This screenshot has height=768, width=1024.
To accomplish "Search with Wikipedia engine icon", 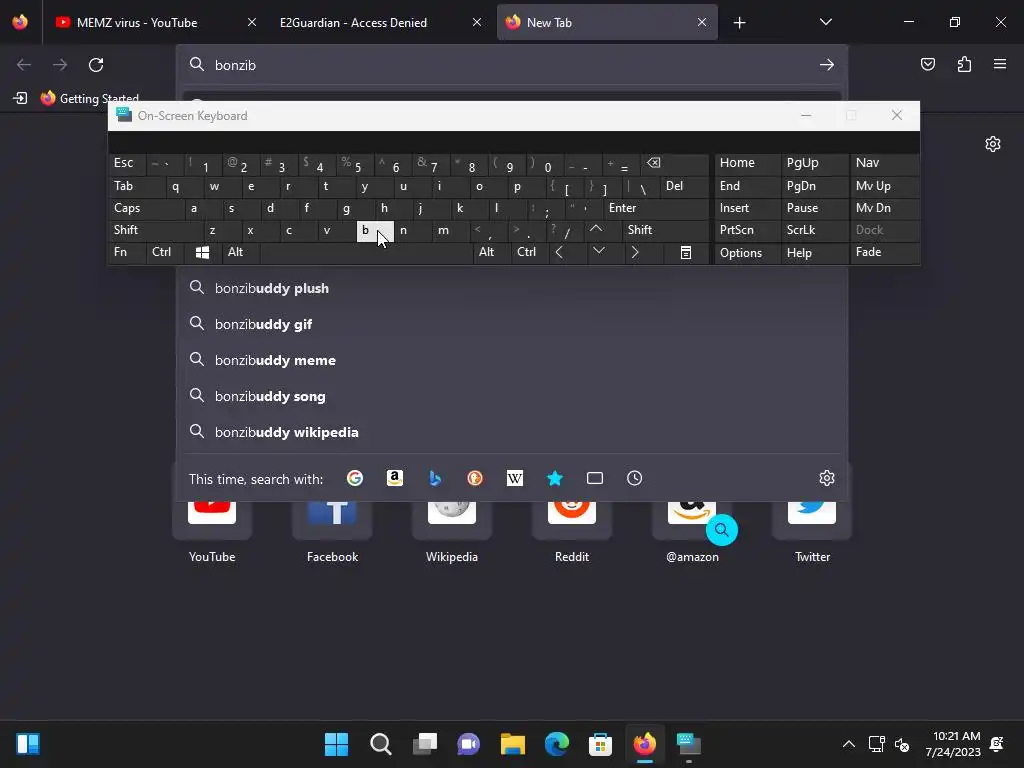I will [x=515, y=479].
